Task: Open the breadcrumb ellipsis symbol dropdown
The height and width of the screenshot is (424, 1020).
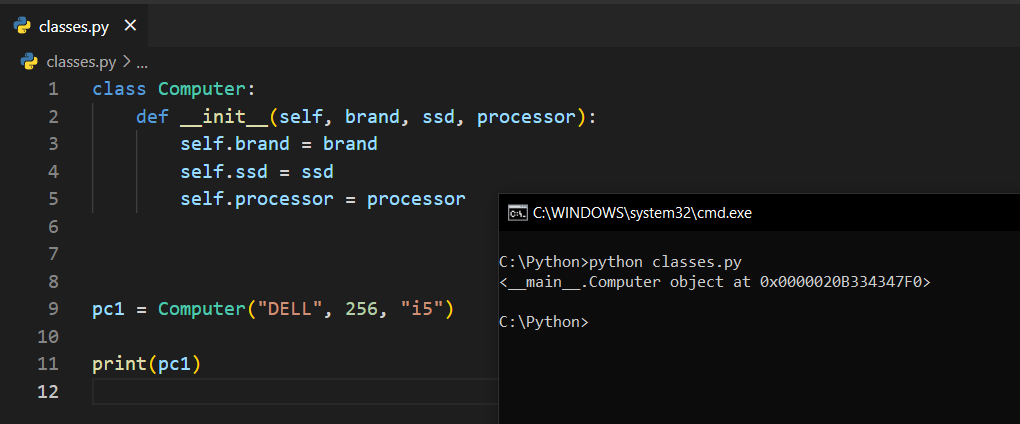Action: (x=141, y=62)
